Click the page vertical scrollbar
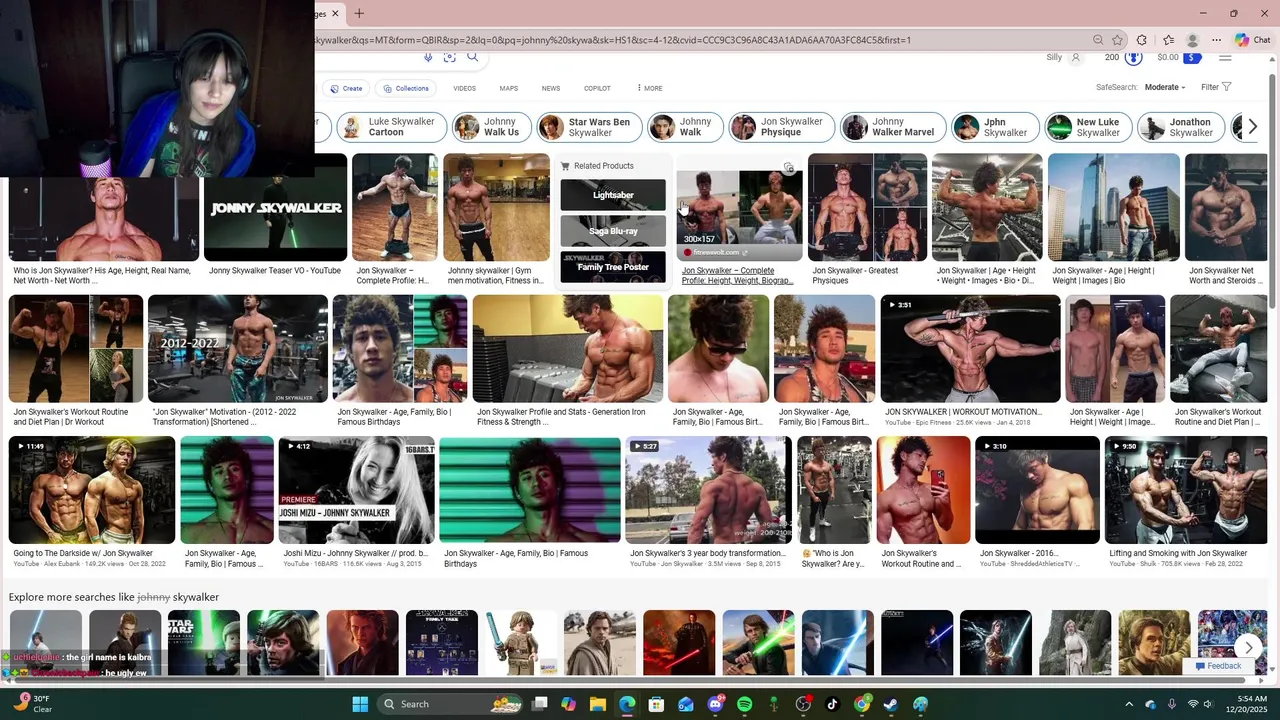This screenshot has height=720, width=1280. coord(1273,190)
